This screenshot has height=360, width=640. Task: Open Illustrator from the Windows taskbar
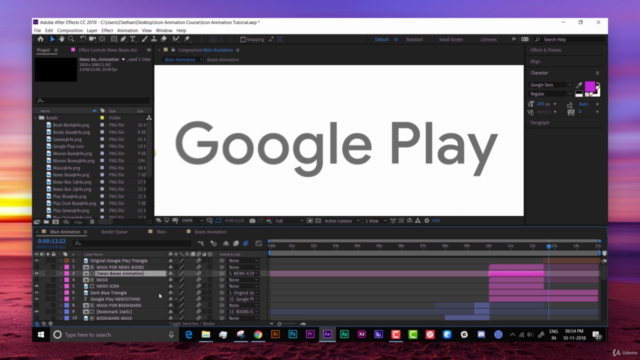(x=276, y=334)
